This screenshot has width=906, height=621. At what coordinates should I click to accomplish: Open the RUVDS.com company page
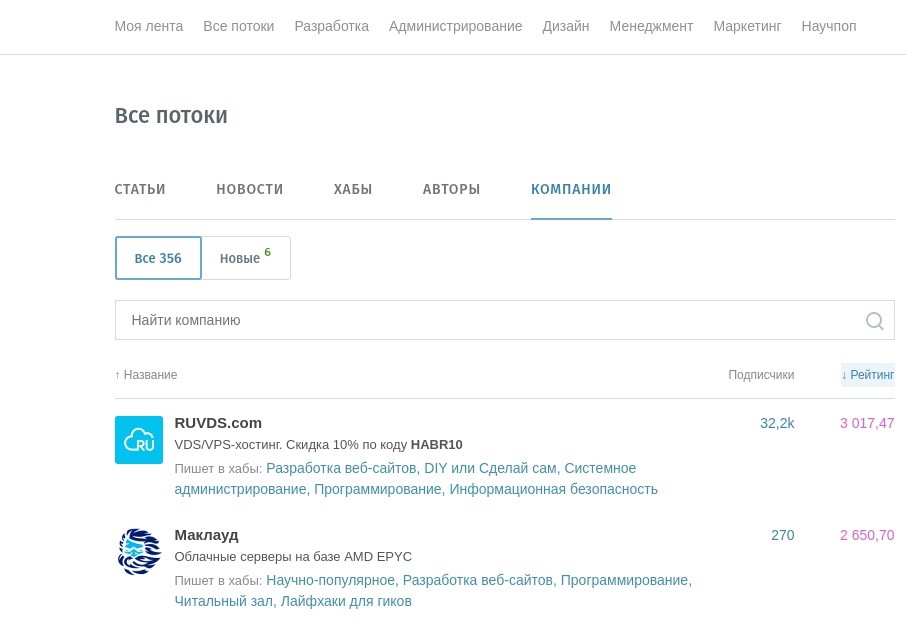(218, 422)
